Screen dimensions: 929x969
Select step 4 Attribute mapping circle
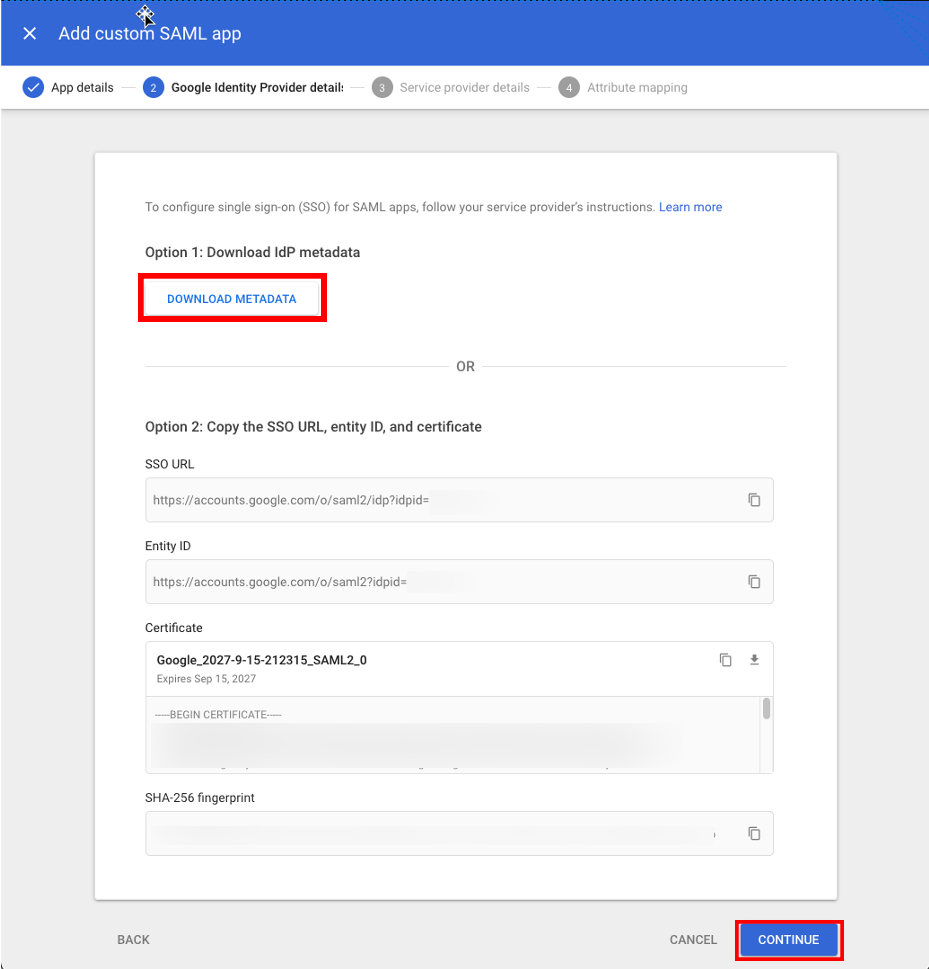click(568, 87)
